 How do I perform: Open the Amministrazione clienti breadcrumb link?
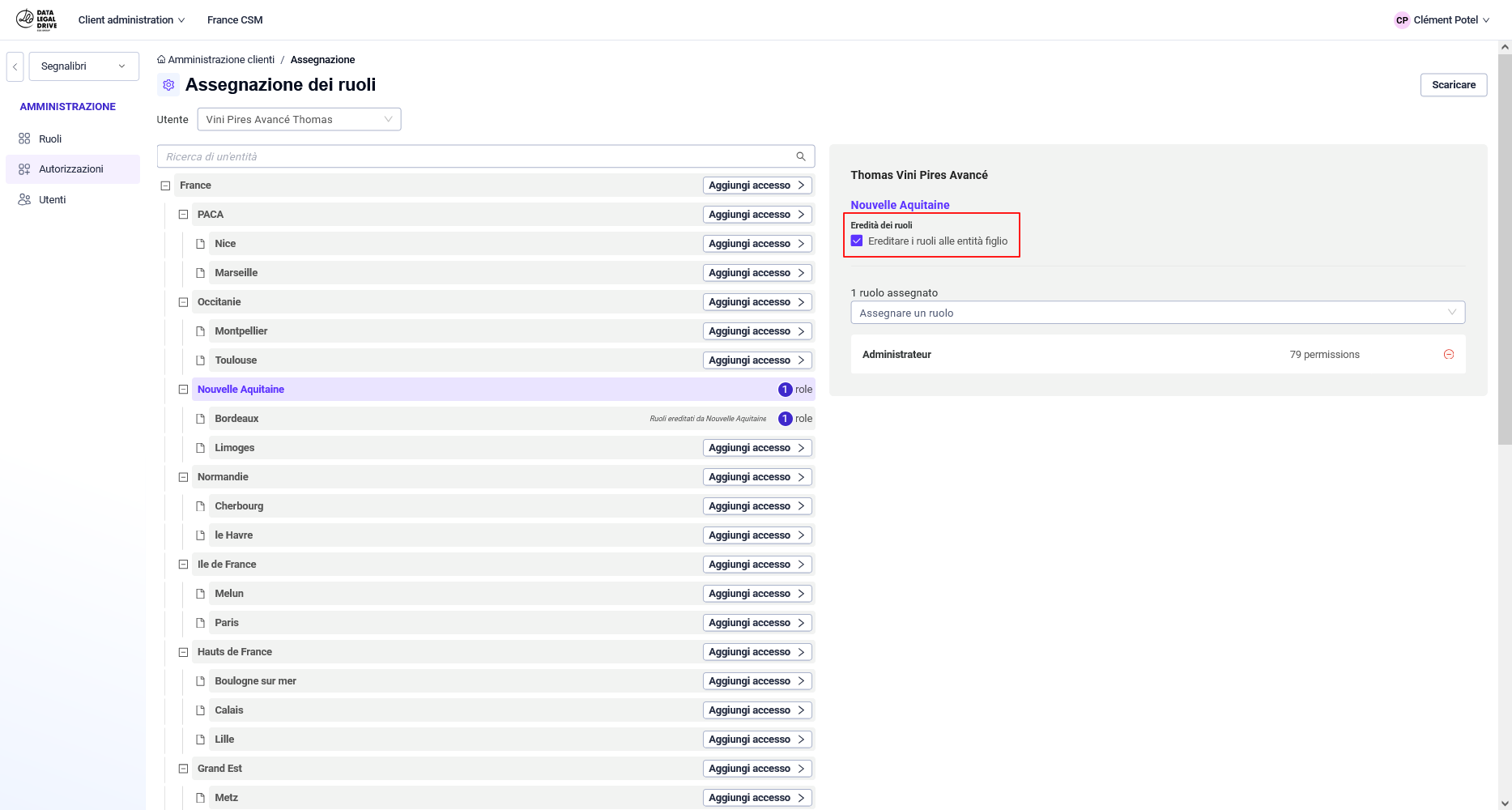(x=221, y=60)
